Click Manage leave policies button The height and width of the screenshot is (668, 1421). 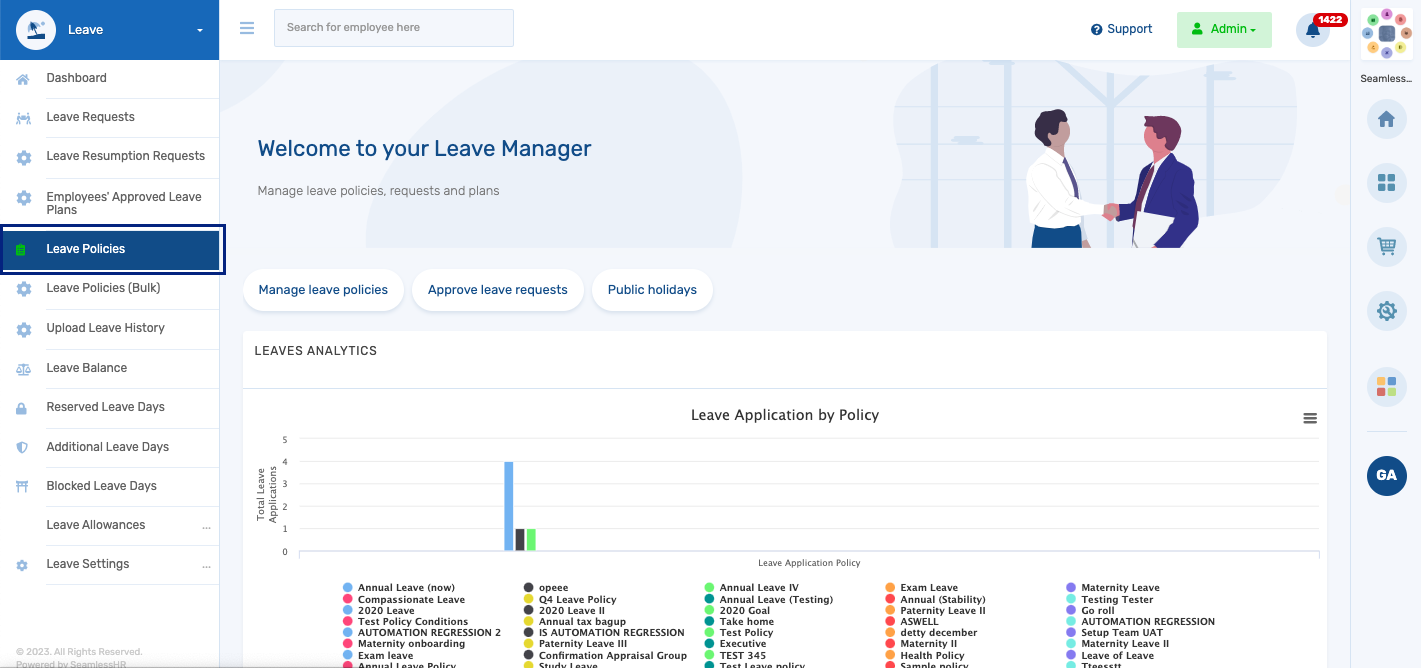(x=323, y=290)
